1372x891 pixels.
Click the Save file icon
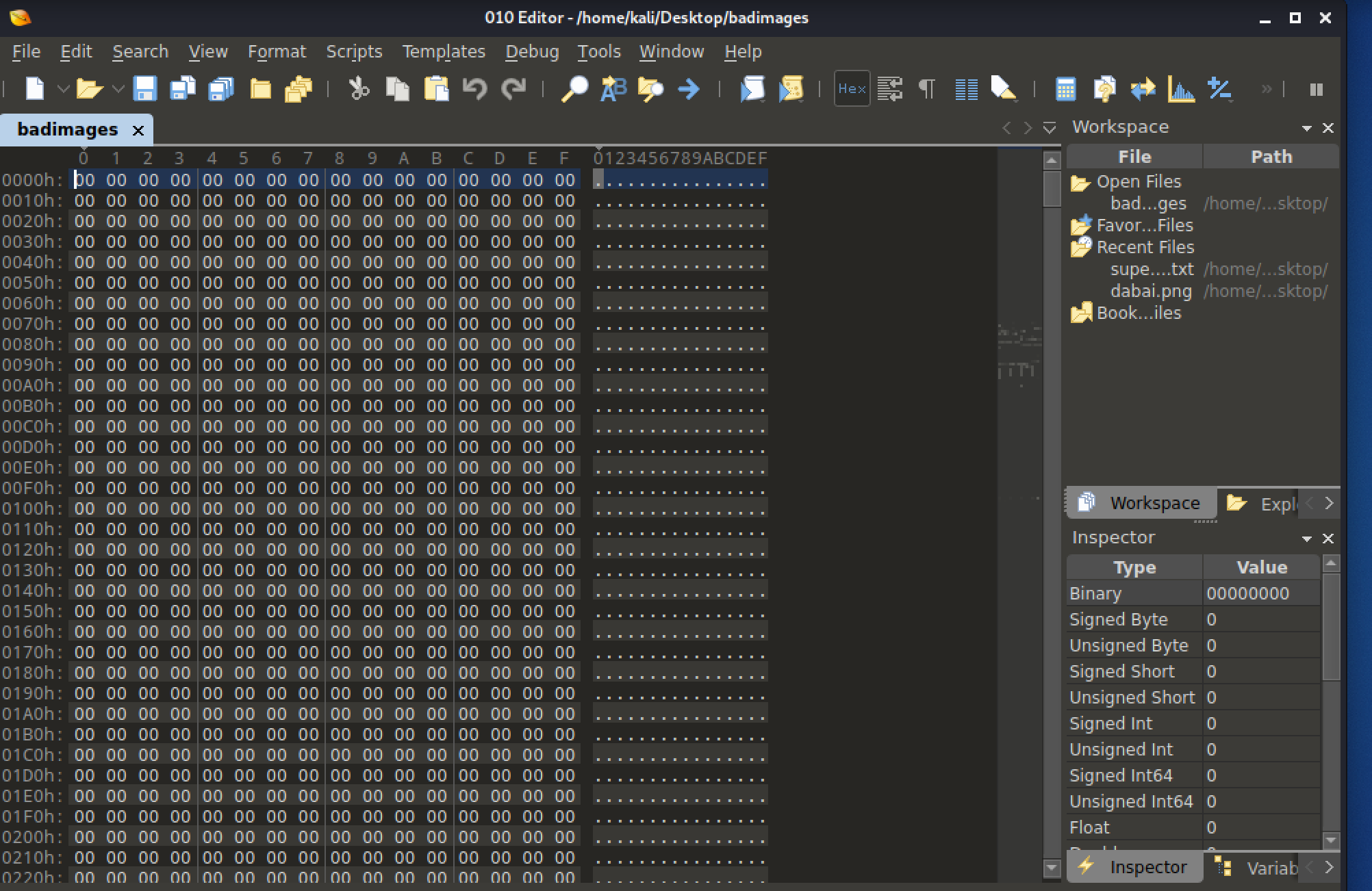point(144,89)
